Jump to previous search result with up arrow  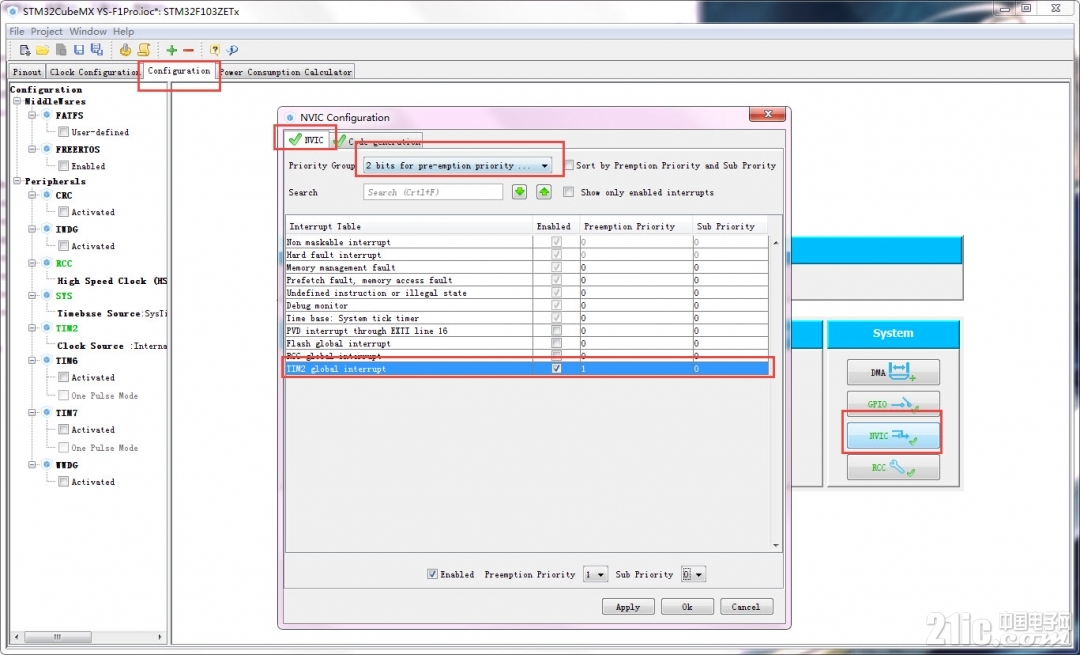coord(544,192)
